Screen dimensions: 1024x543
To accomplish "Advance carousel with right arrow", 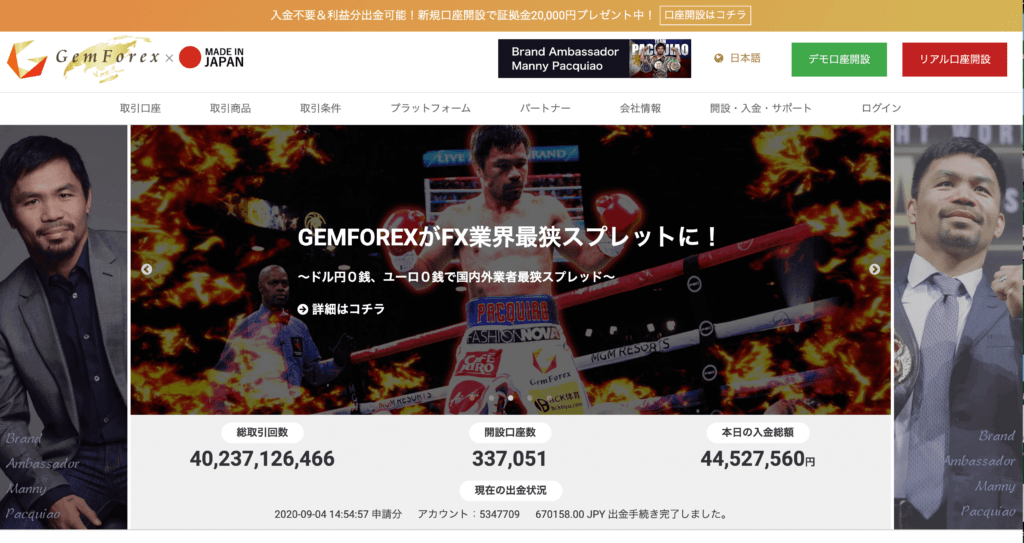I will pos(874,269).
